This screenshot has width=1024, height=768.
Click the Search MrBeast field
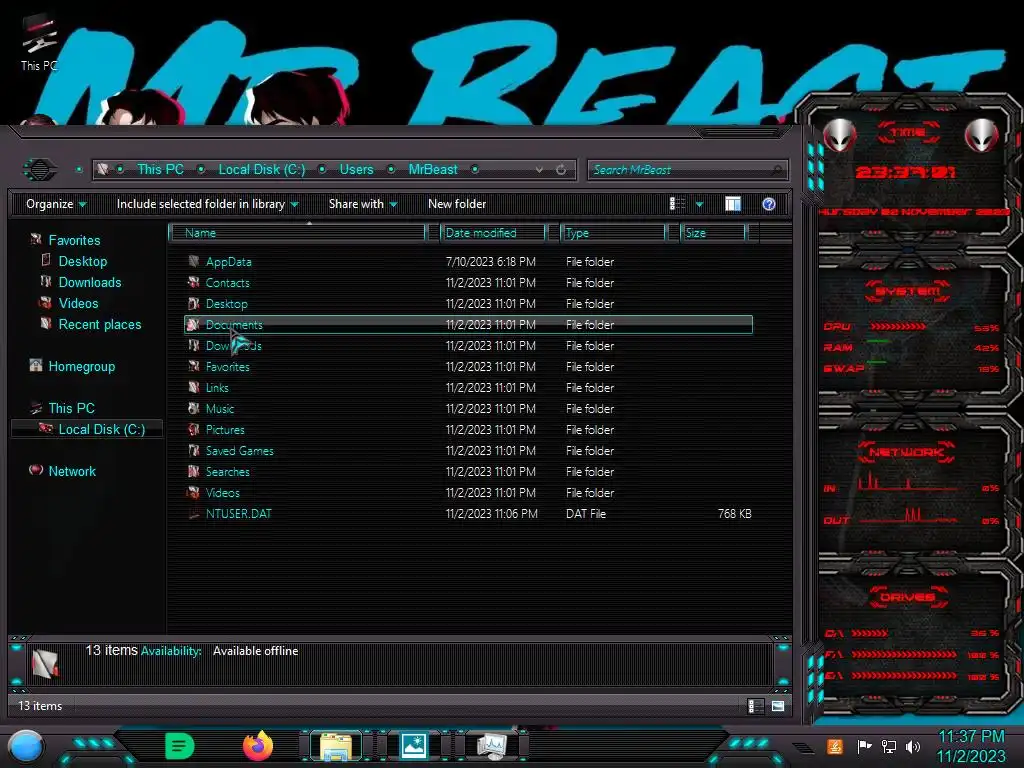coord(688,170)
